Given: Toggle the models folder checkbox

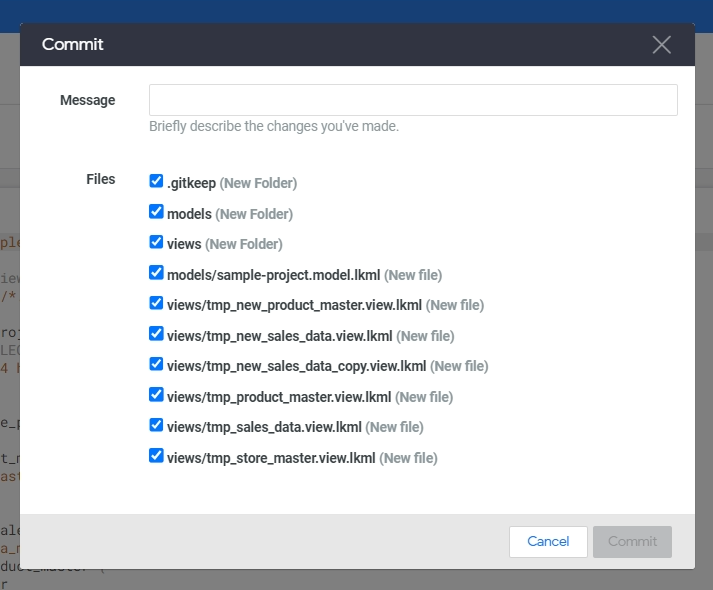Looking at the screenshot, I should tap(156, 212).
